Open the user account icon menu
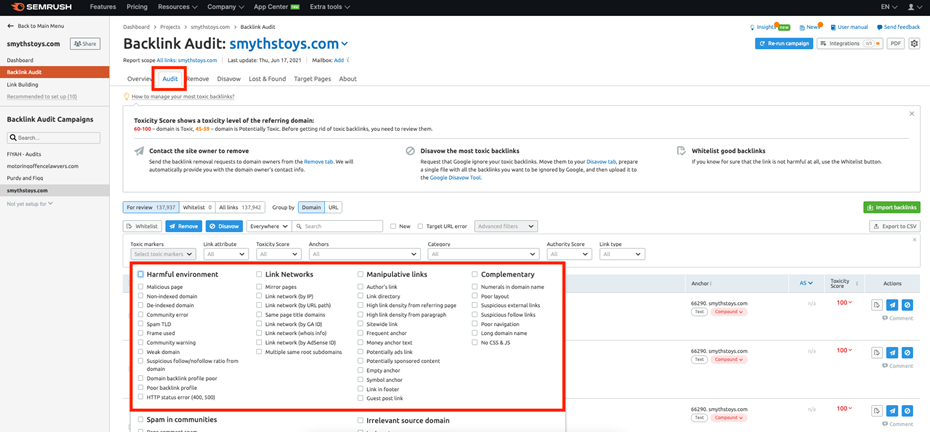Image resolution: width=930 pixels, height=432 pixels. pos(913,7)
